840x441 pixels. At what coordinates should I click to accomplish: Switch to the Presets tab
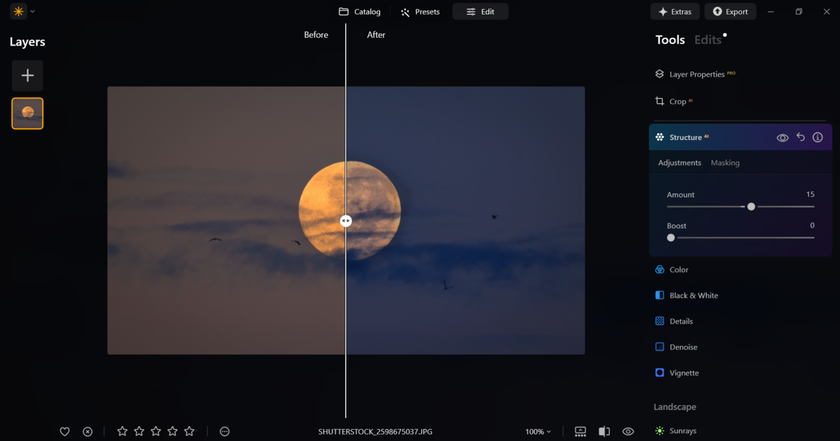420,12
